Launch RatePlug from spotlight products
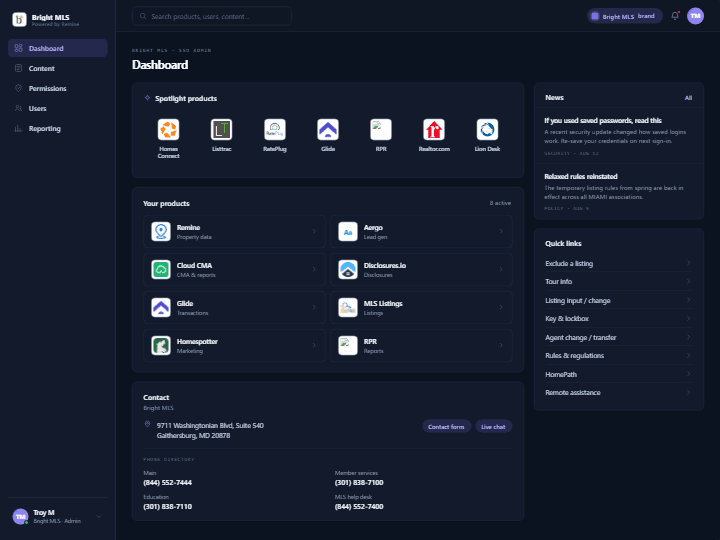The height and width of the screenshot is (540, 720). (x=275, y=129)
